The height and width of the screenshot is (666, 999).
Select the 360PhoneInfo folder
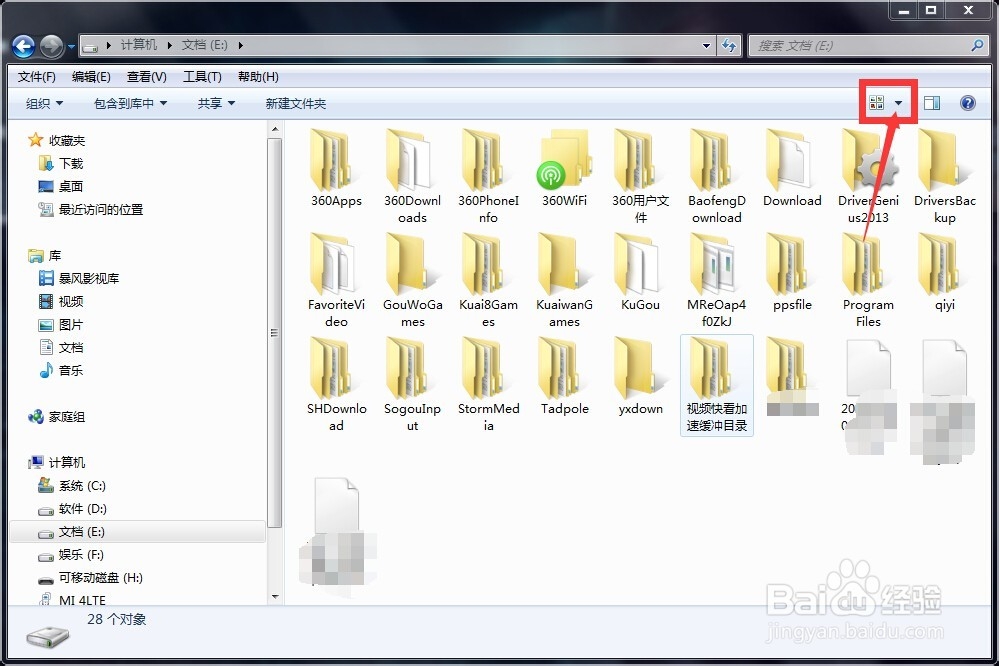coord(488,177)
